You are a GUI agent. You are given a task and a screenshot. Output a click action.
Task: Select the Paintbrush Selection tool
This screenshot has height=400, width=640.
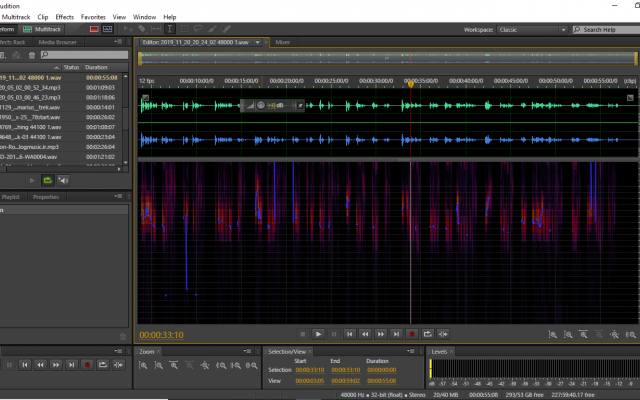[212, 29]
